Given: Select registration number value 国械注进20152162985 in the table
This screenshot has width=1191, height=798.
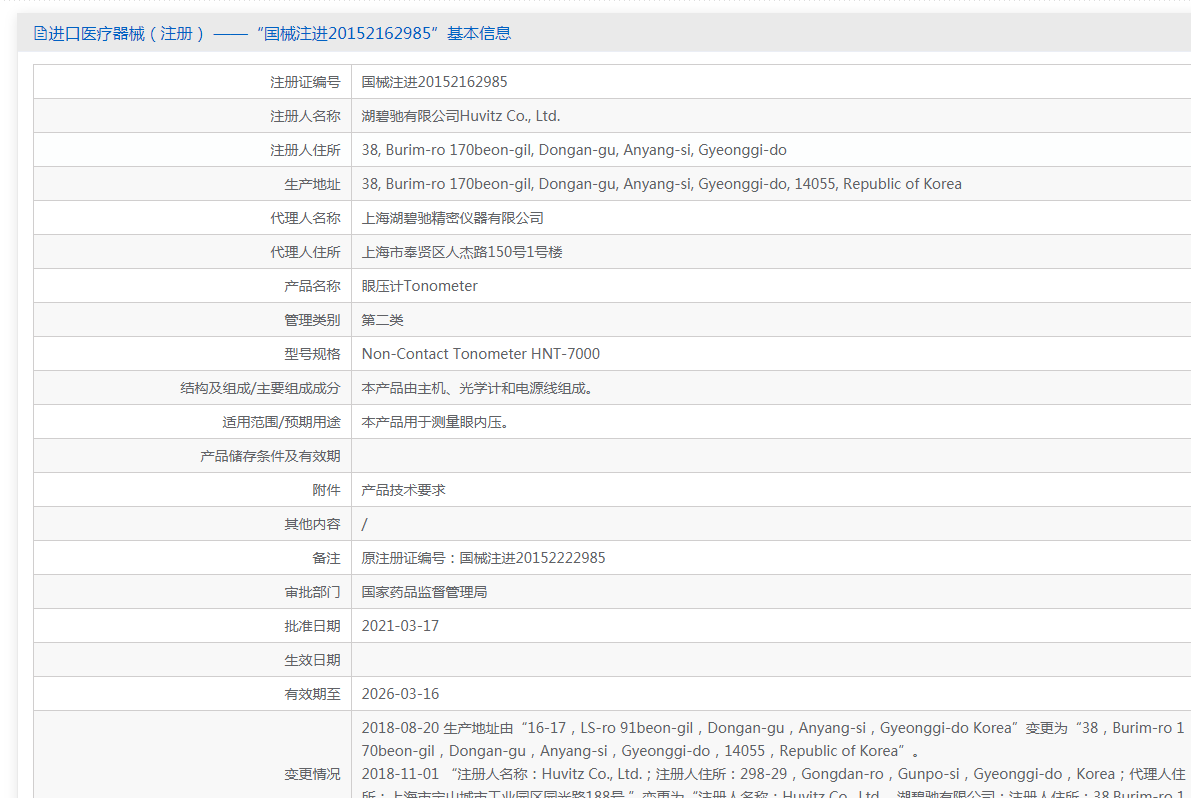Looking at the screenshot, I should (x=434, y=82).
